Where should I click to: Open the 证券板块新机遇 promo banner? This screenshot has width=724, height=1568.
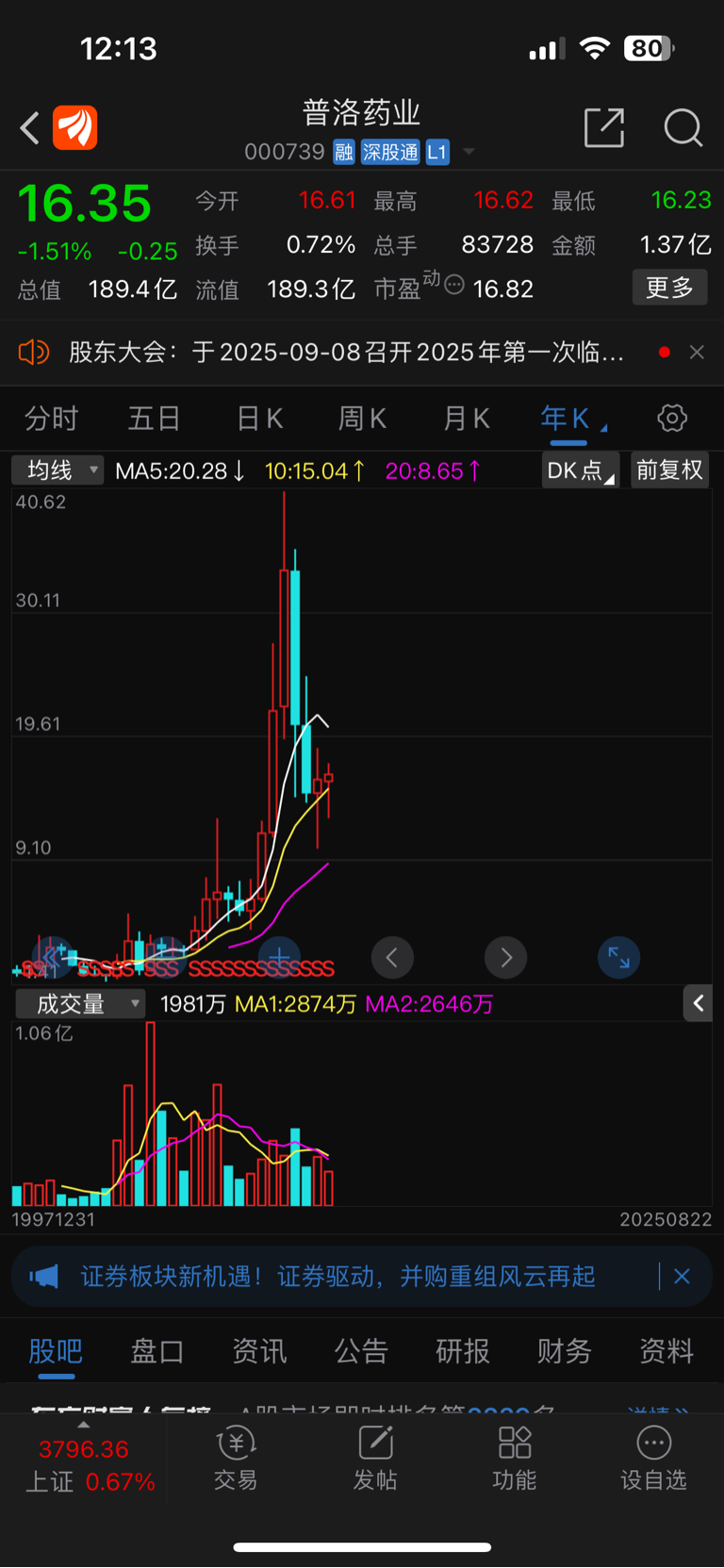[337, 1277]
